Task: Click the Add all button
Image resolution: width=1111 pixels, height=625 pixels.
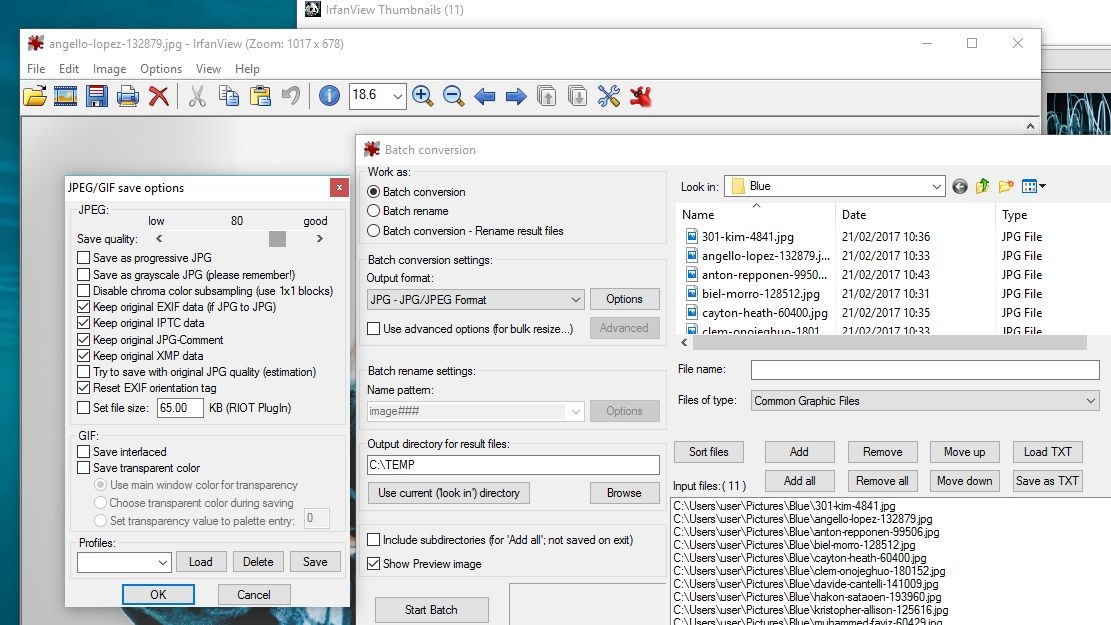Action: point(799,481)
